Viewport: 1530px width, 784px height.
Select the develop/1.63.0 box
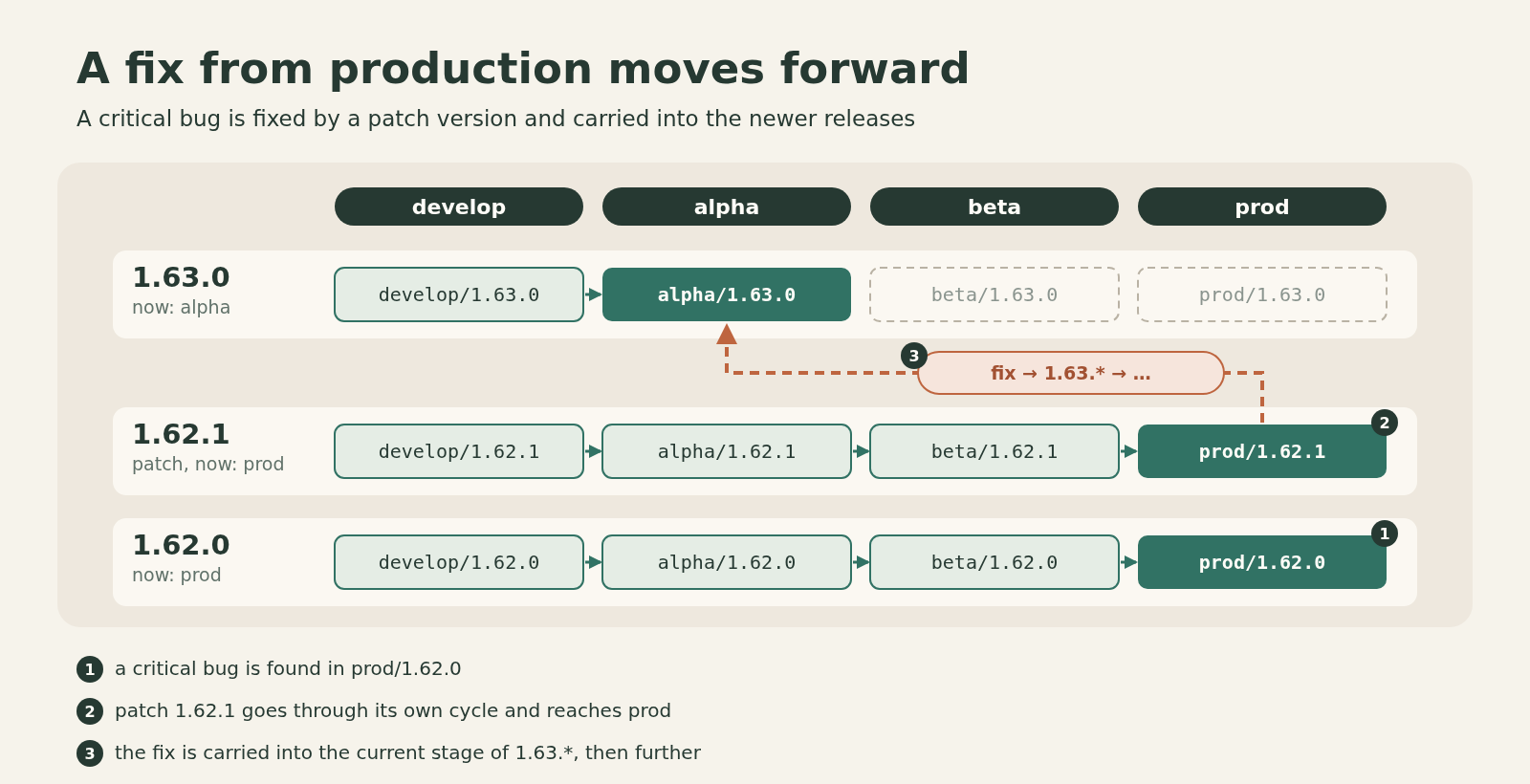pos(459,294)
